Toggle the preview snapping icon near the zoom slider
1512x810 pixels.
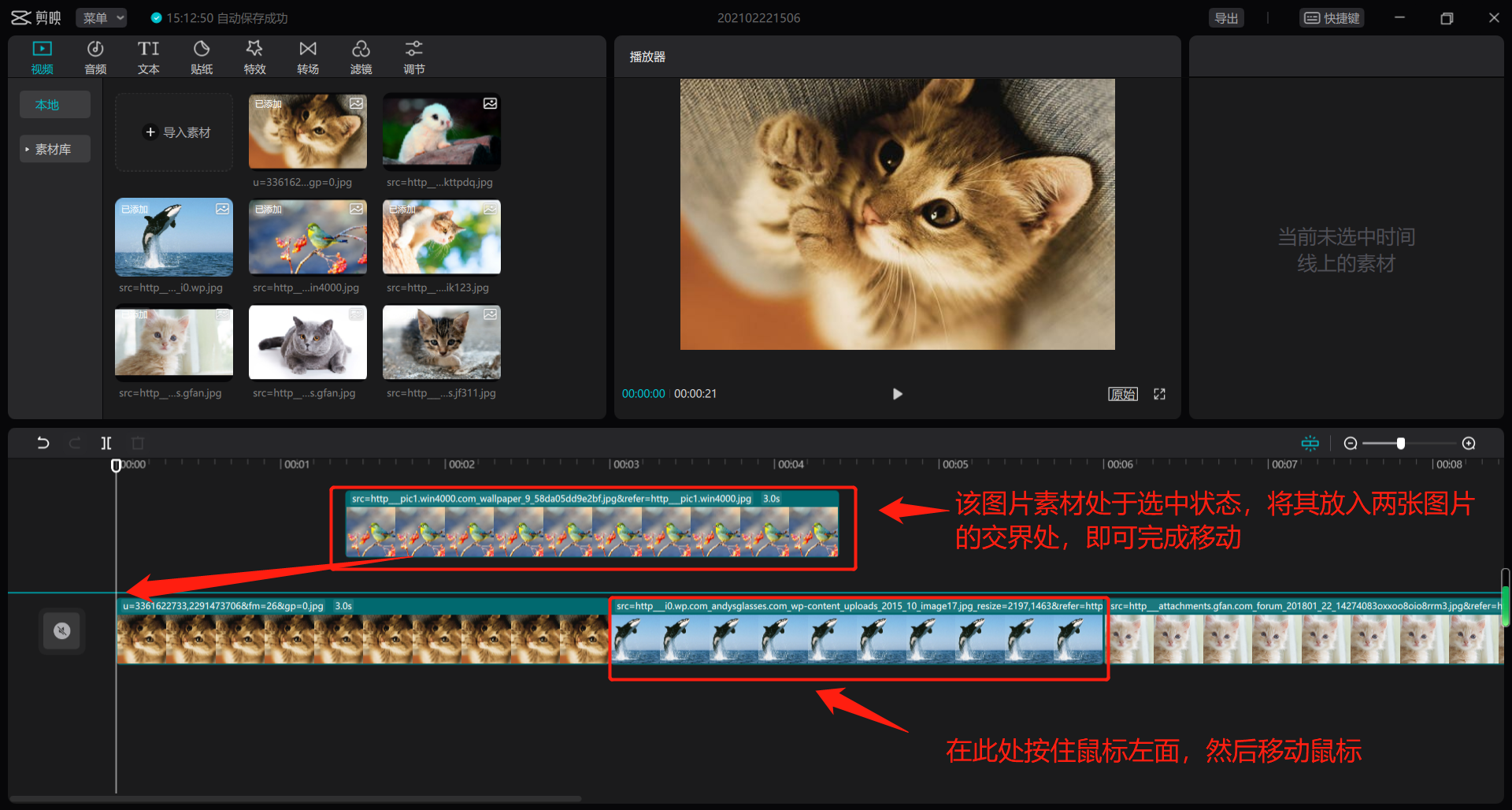coord(1310,443)
